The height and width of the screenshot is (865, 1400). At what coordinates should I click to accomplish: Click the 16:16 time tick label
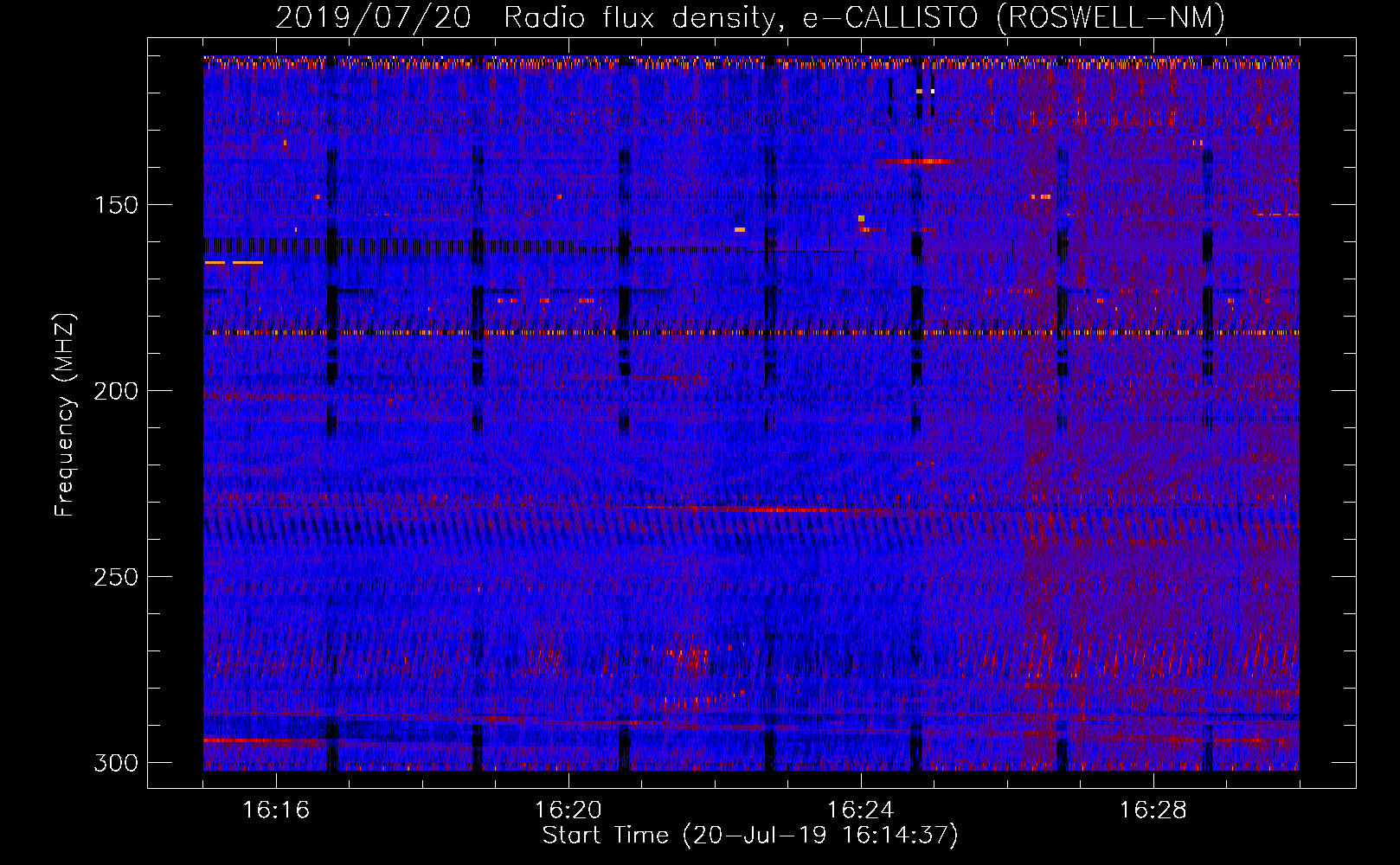coord(276,811)
